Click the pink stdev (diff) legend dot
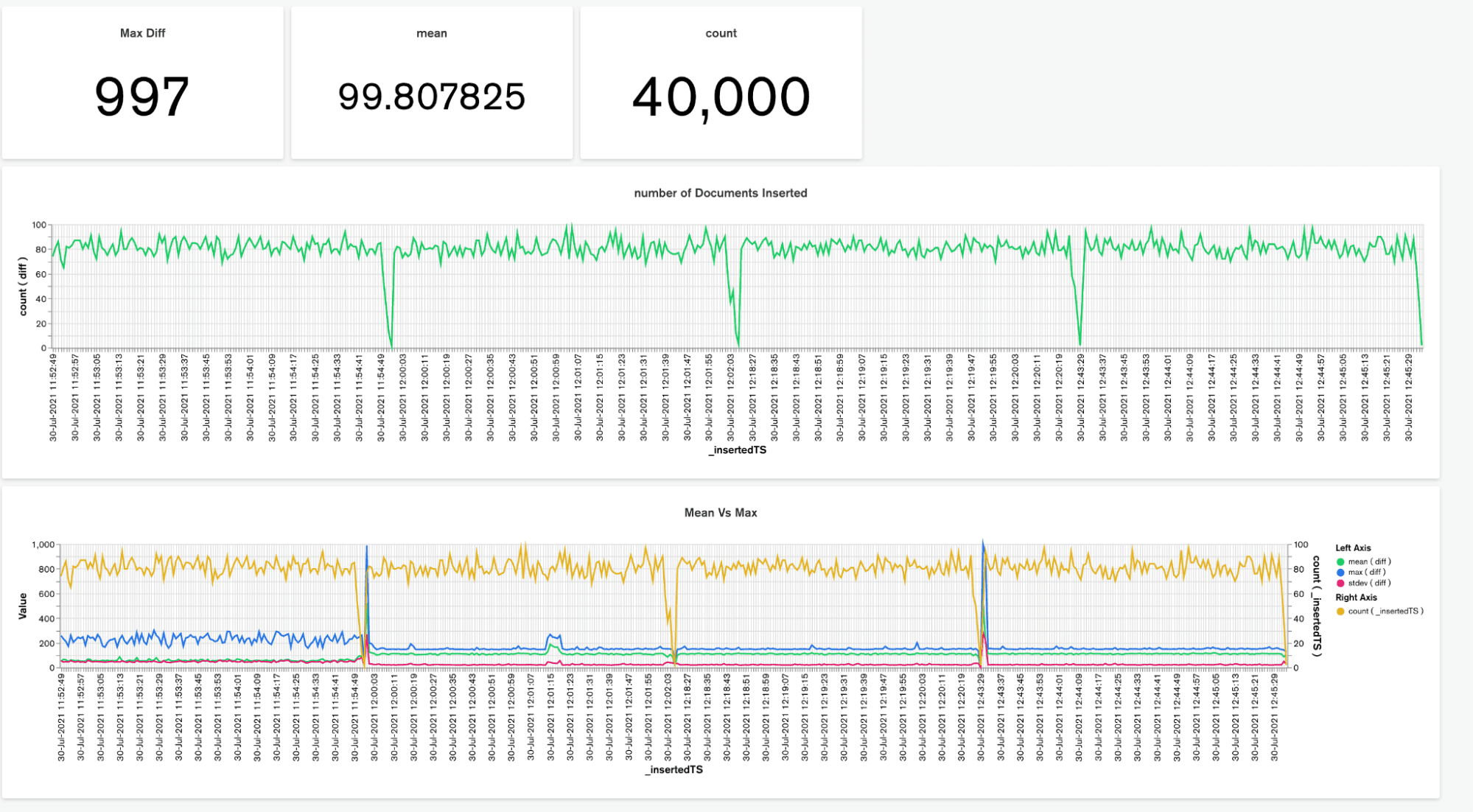Viewport: 1473px width, 812px height. click(x=1340, y=583)
